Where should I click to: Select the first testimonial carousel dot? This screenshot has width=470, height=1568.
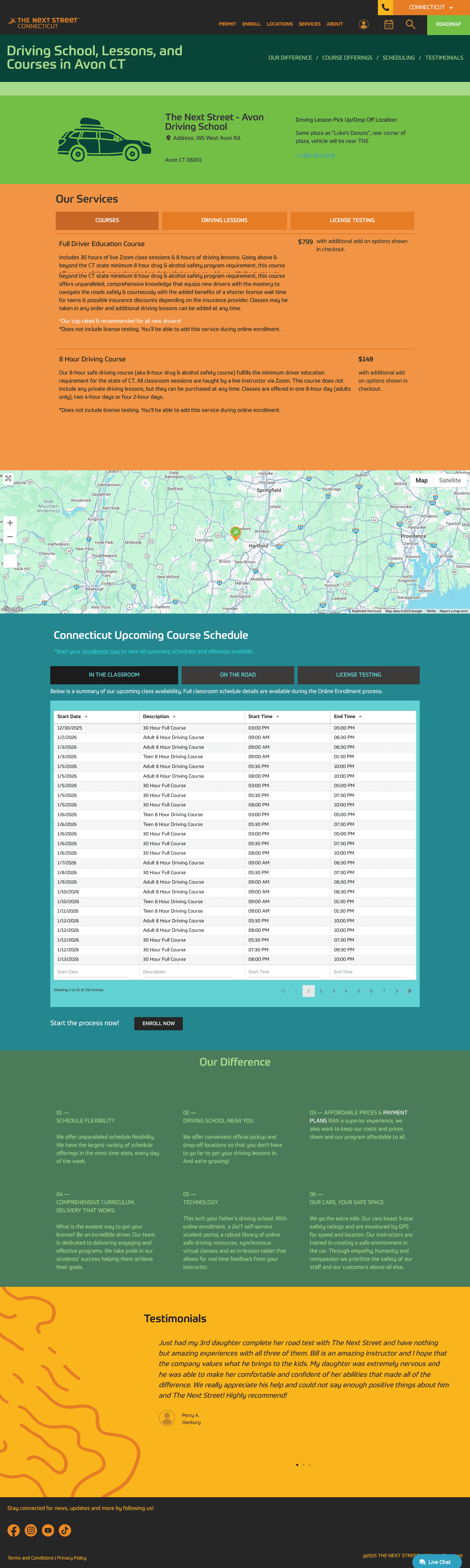[297, 1465]
